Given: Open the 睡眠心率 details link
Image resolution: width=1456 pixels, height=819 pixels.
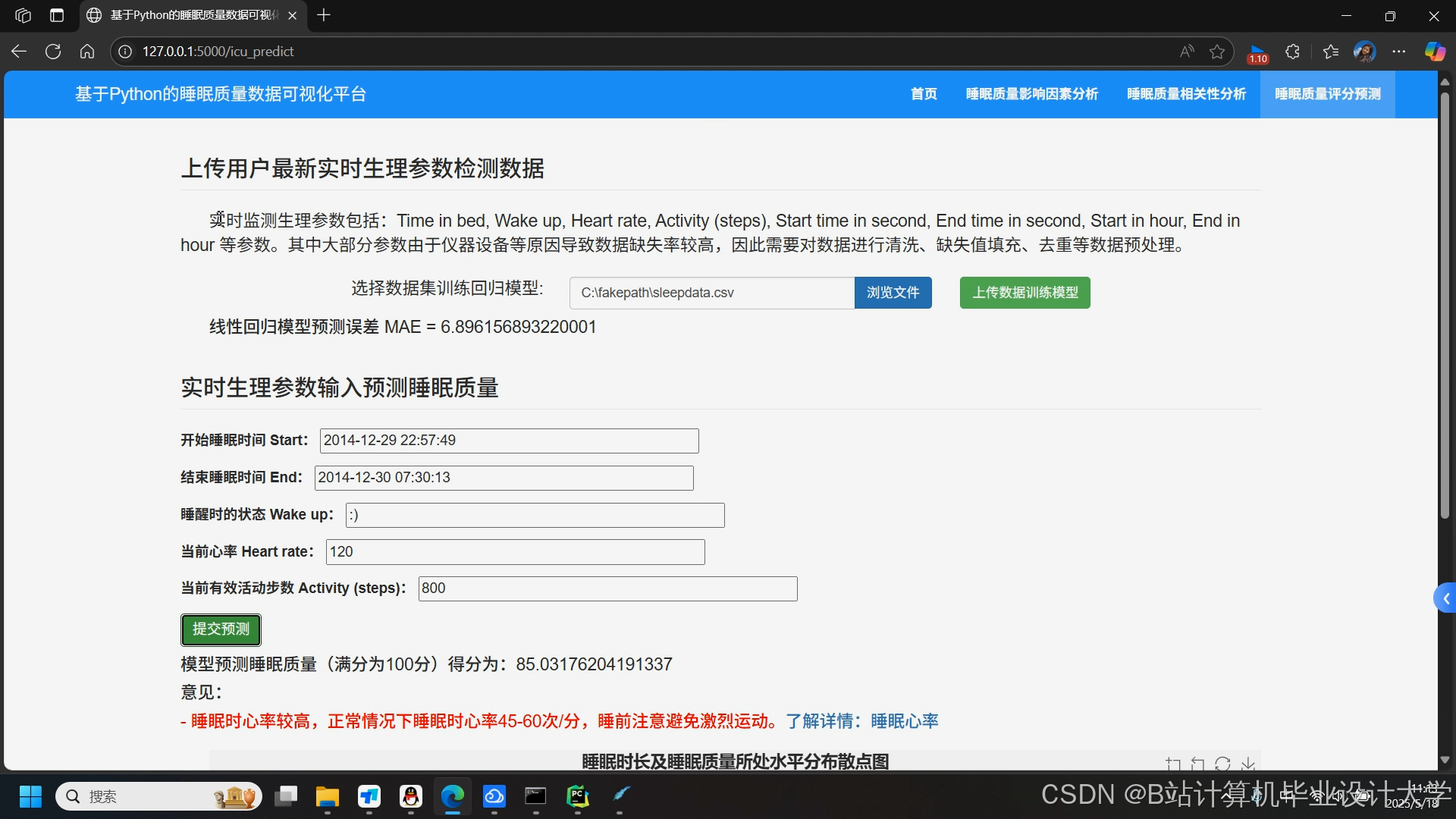Looking at the screenshot, I should 904,721.
